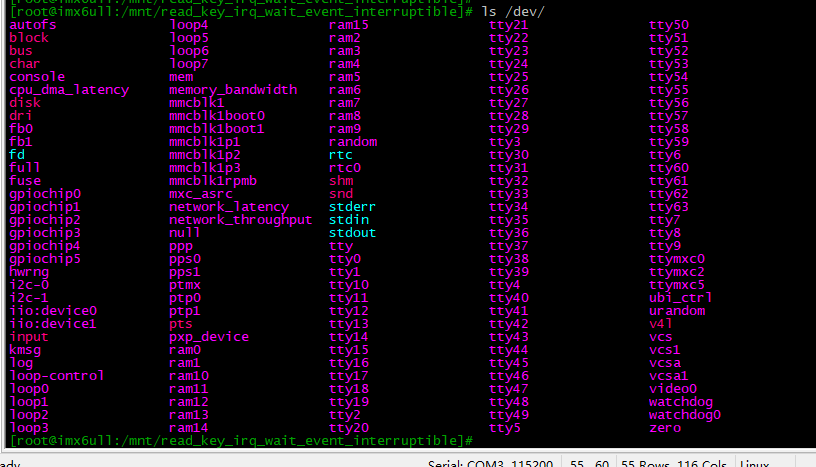
Task: Select the 'network_latency' entry
Action: click(x=229, y=207)
